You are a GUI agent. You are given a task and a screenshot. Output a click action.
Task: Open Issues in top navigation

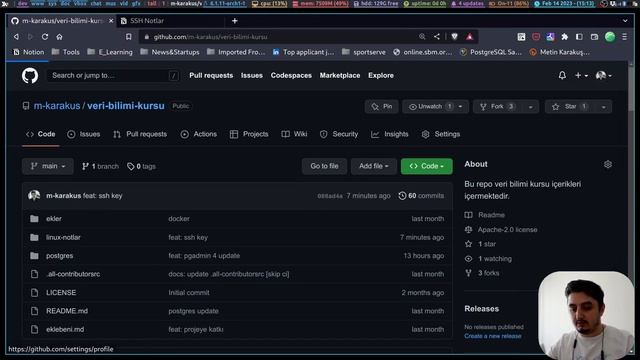click(252, 76)
